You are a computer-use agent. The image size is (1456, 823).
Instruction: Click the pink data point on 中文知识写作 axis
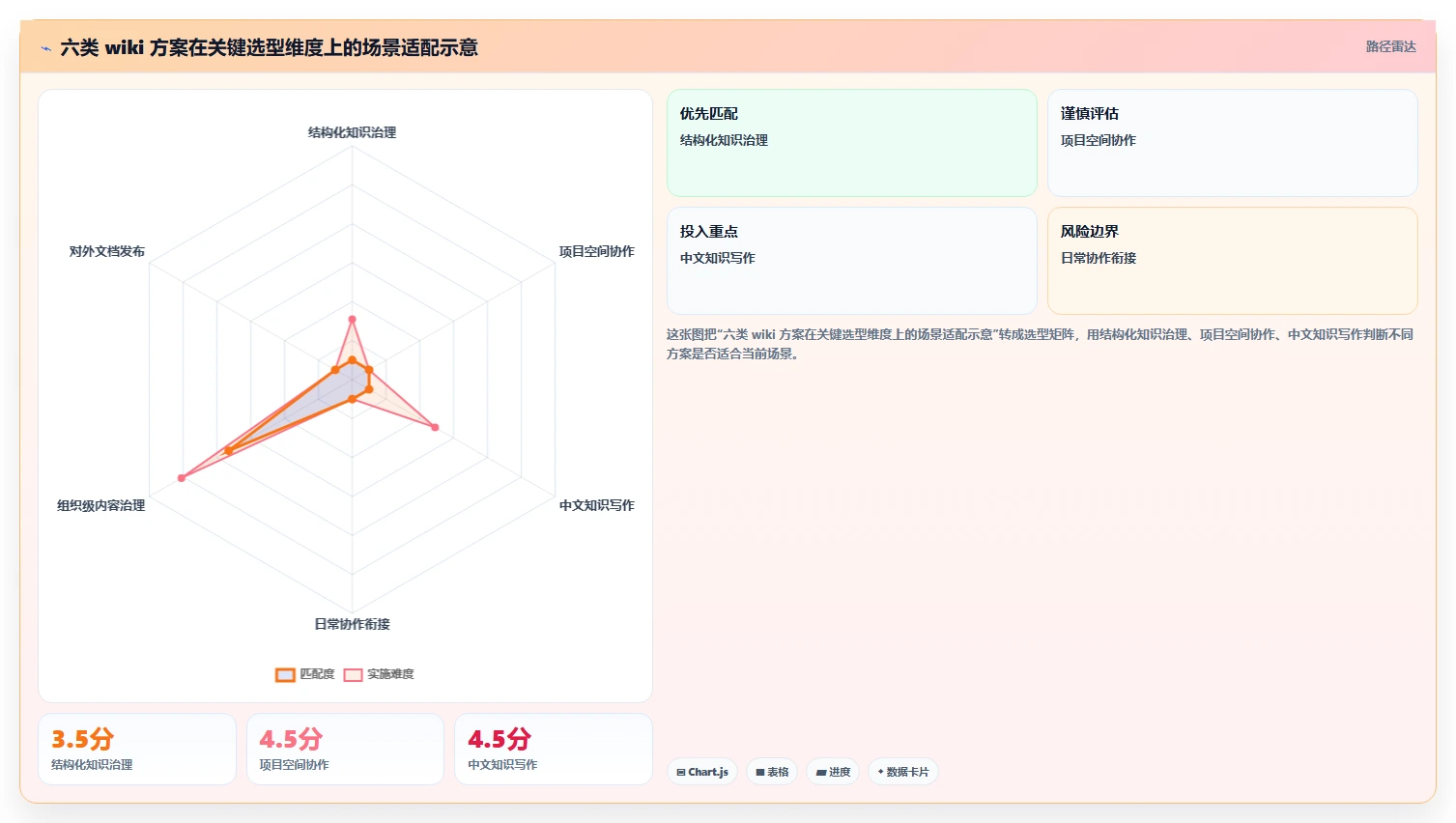coord(435,427)
